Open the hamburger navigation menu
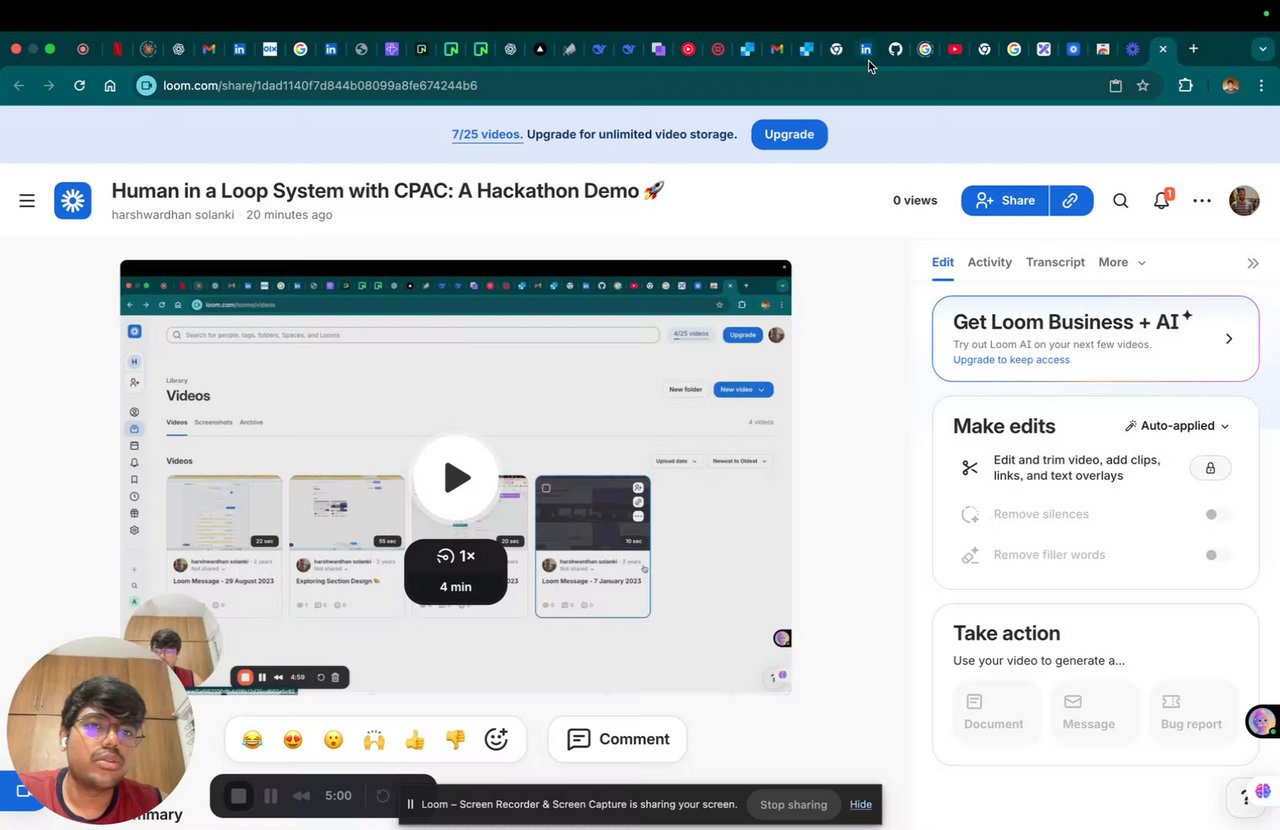1280x830 pixels. click(27, 201)
